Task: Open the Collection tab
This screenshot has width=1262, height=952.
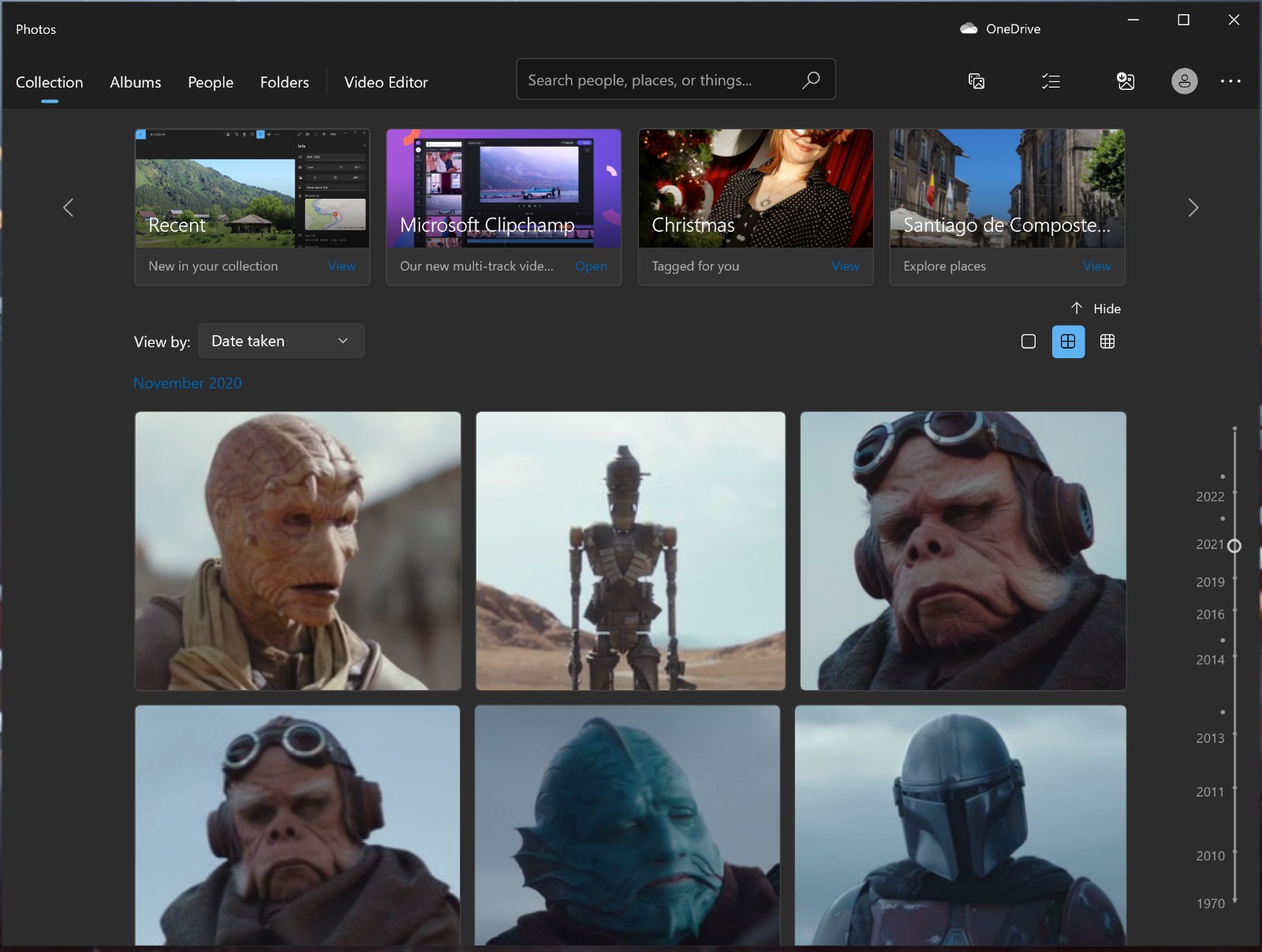Action: [x=49, y=82]
